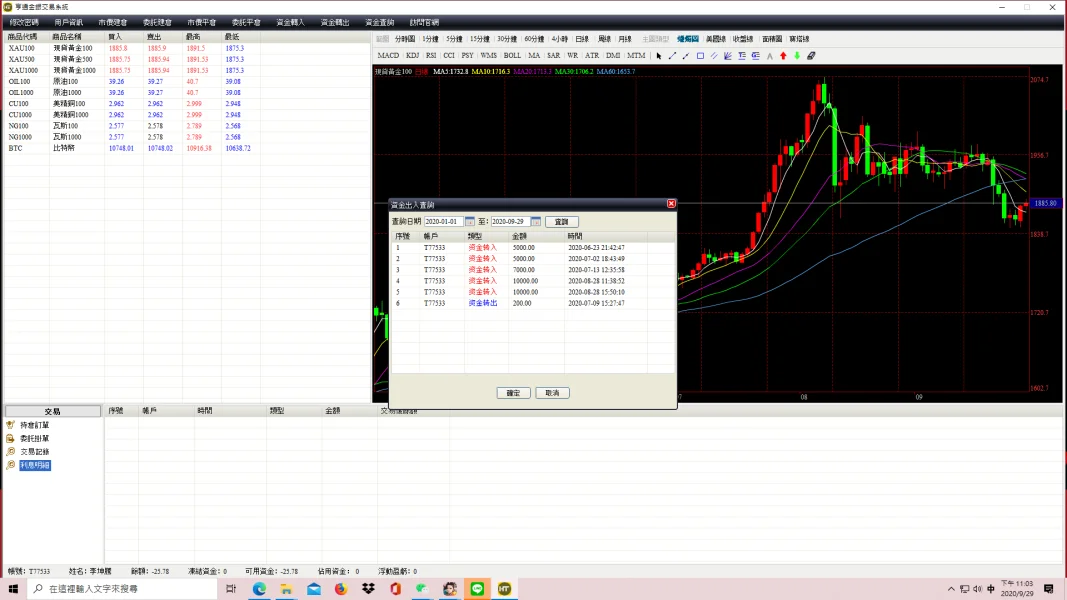
Task: Select the arrow cursor tool in chart toolbar
Action: coord(658,56)
